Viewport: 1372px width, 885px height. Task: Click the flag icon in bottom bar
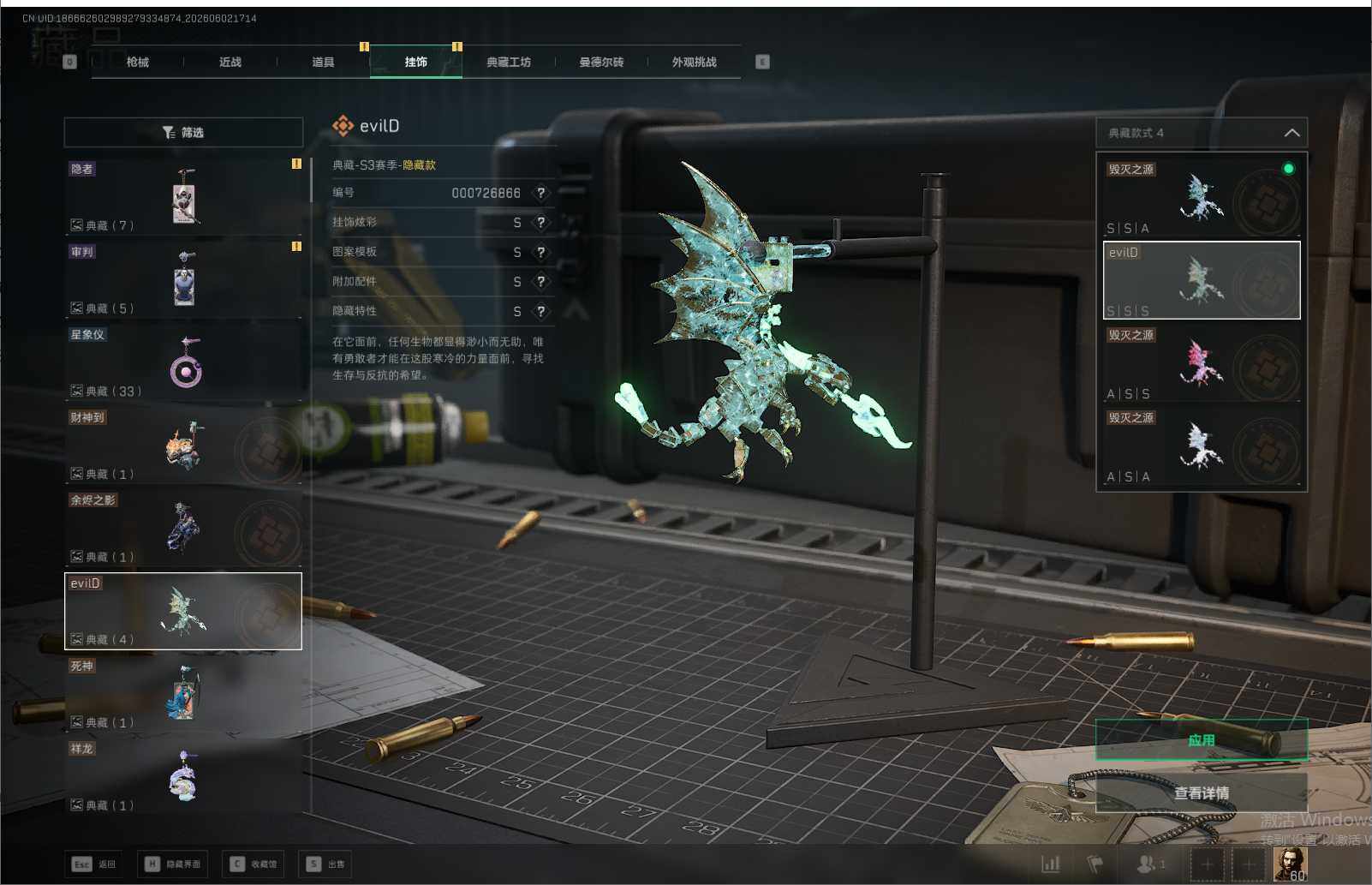(x=1095, y=864)
